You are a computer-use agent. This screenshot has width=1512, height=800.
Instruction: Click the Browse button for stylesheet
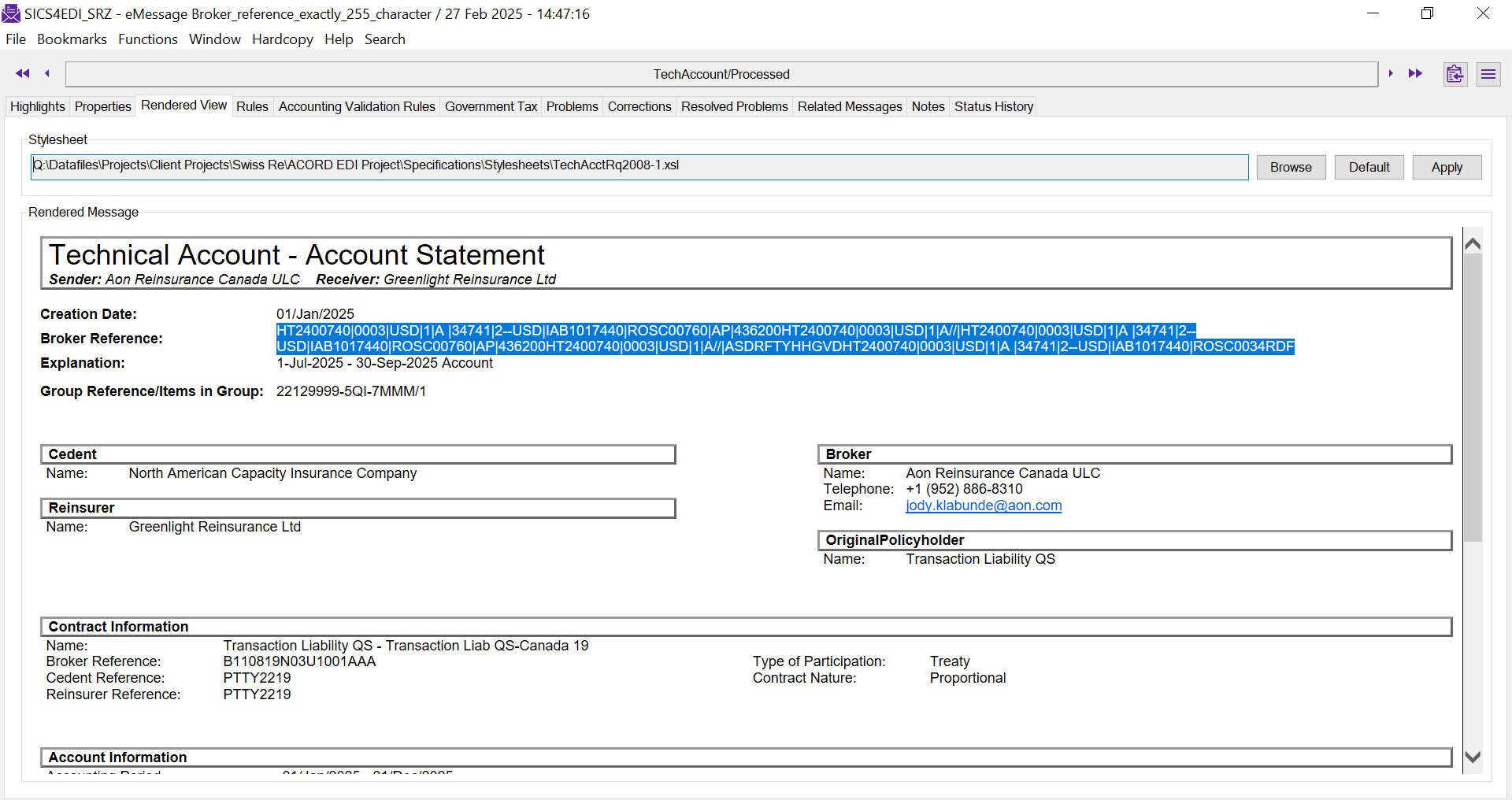coord(1290,167)
